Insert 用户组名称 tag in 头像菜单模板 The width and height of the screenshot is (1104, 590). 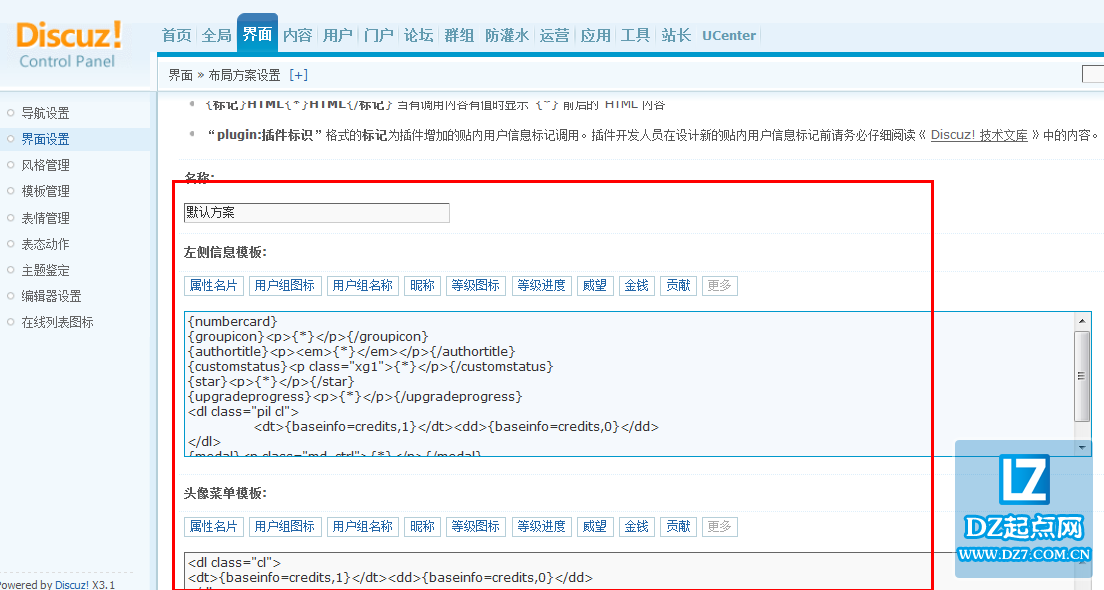[363, 527]
